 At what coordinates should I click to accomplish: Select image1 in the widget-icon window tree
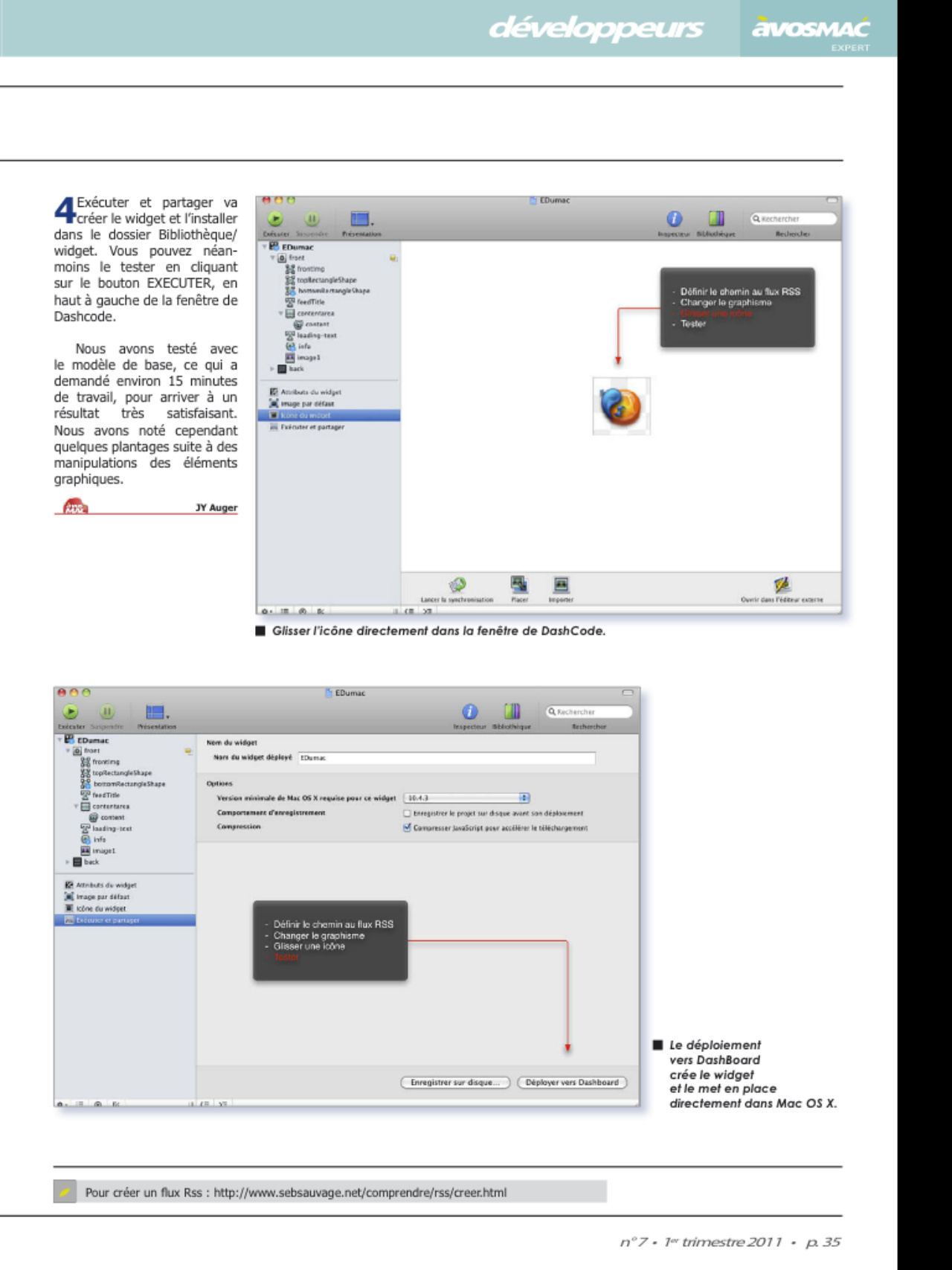coord(303,358)
